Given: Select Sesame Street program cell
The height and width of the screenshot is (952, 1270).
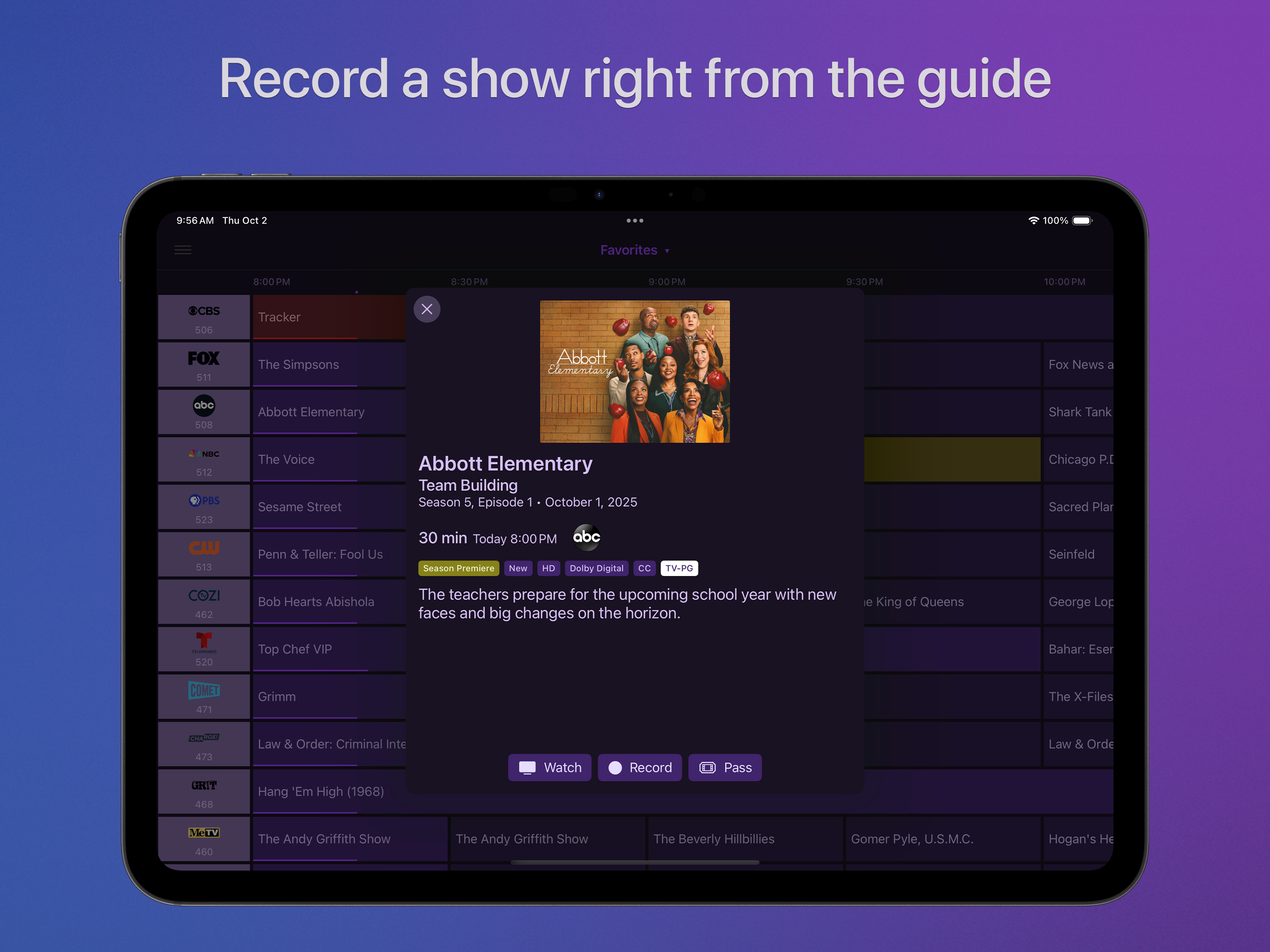Looking at the screenshot, I should point(329,508).
